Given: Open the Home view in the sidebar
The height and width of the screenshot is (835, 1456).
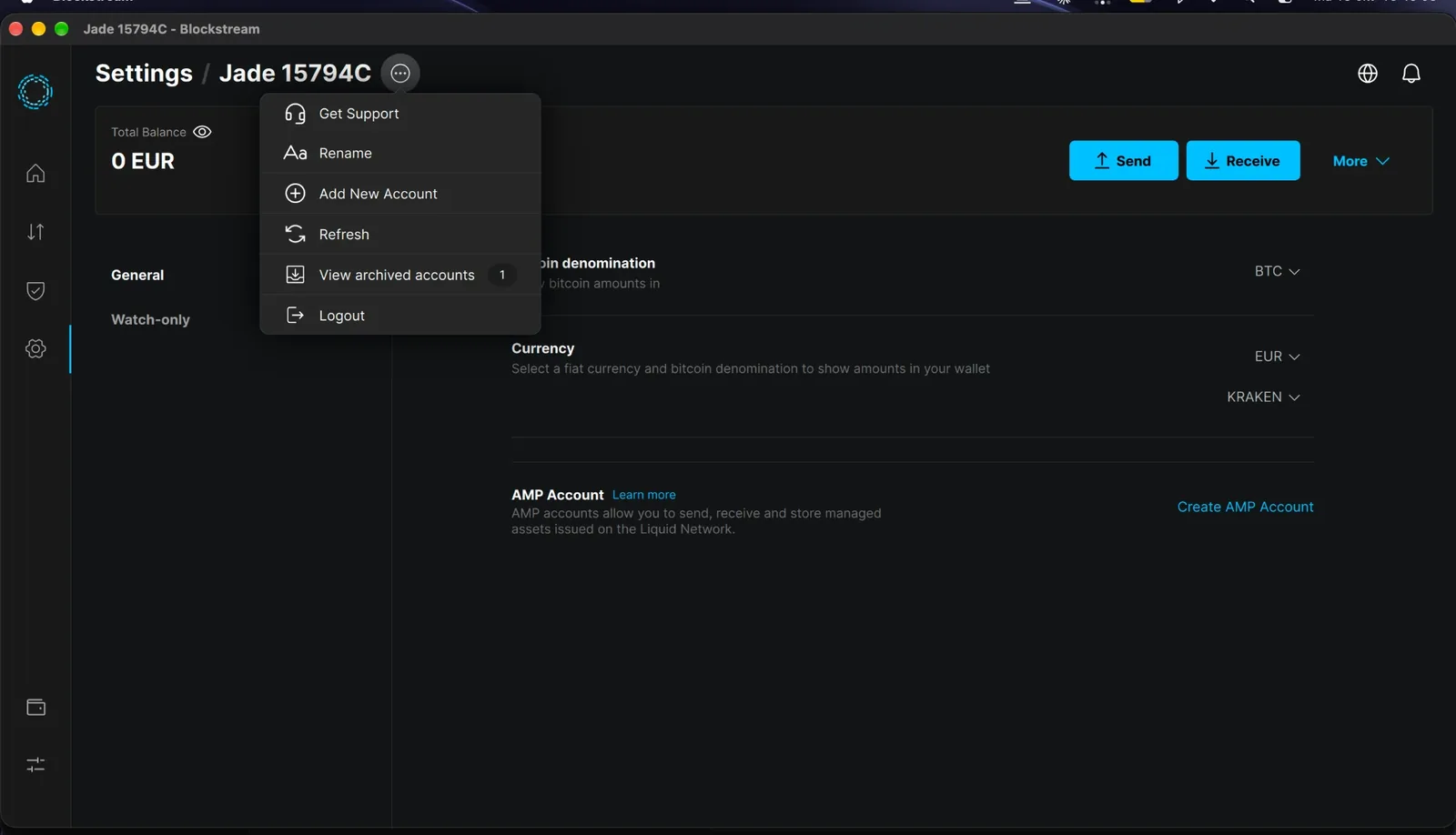Looking at the screenshot, I should click(x=35, y=174).
